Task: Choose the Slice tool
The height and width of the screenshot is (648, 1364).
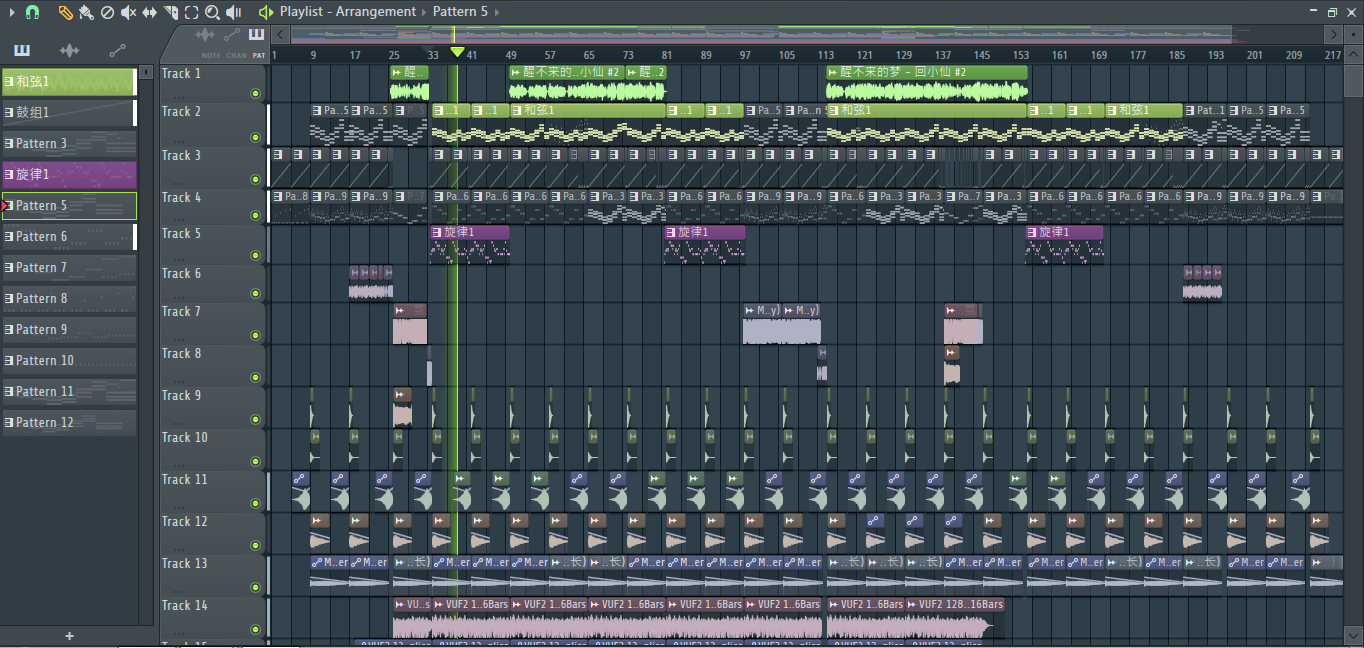Action: pyautogui.click(x=170, y=12)
